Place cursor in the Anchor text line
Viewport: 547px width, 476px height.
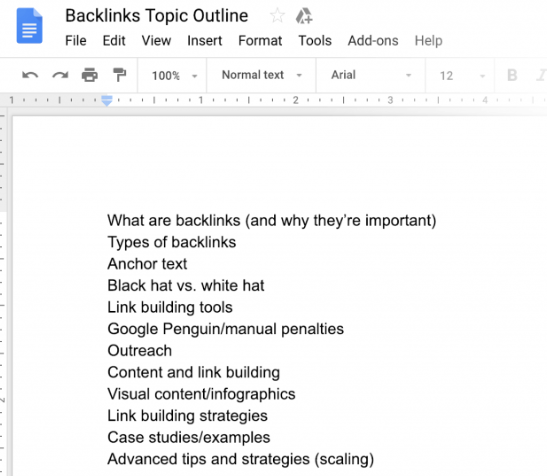(147, 264)
